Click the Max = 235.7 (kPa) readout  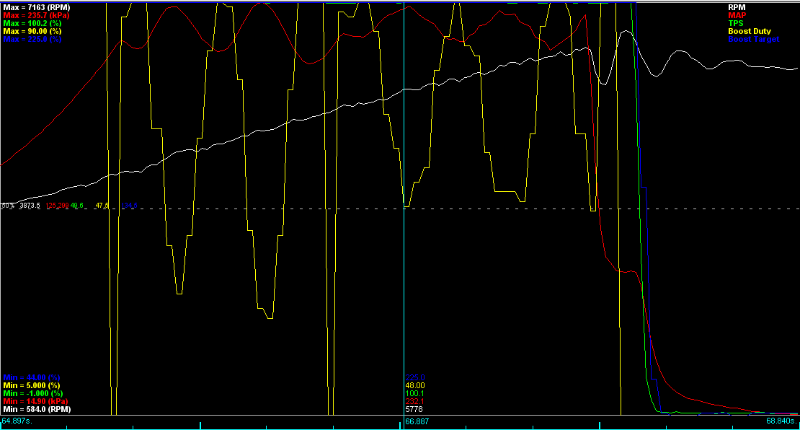point(35,14)
